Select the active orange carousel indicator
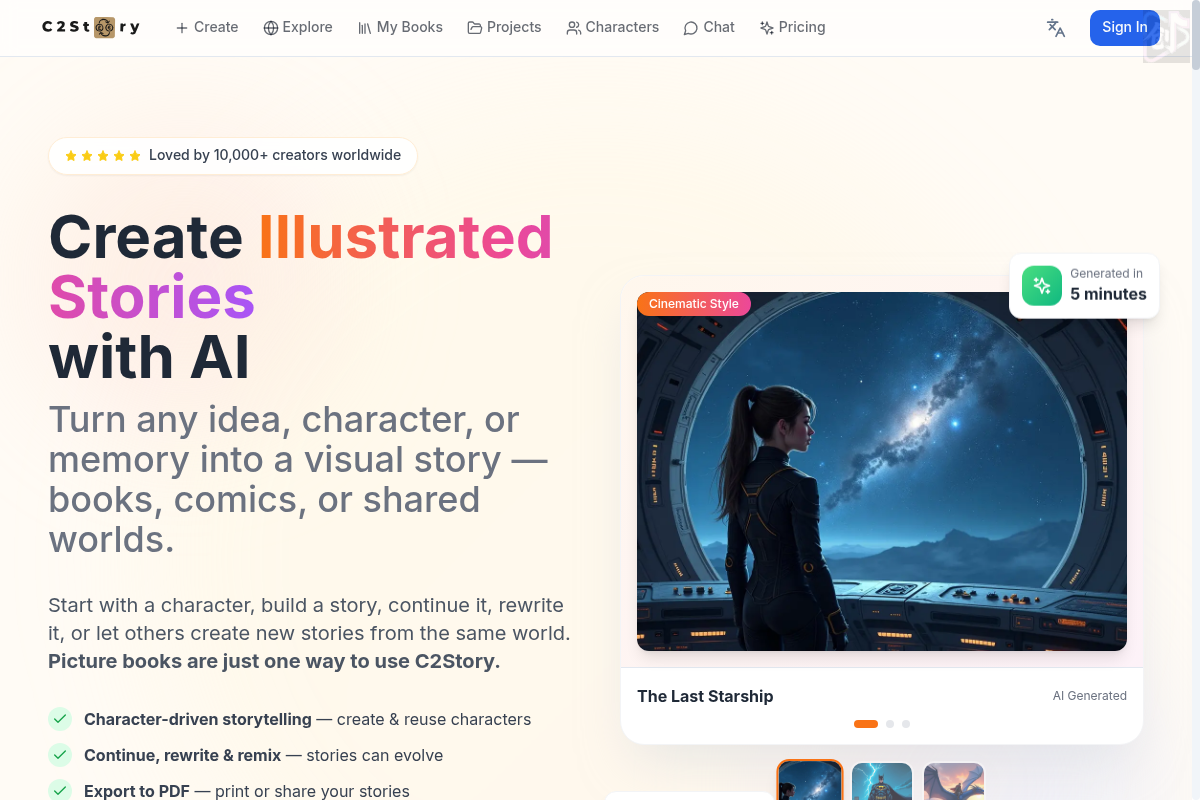Screen dimensions: 1200x800 pyautogui.click(x=866, y=724)
